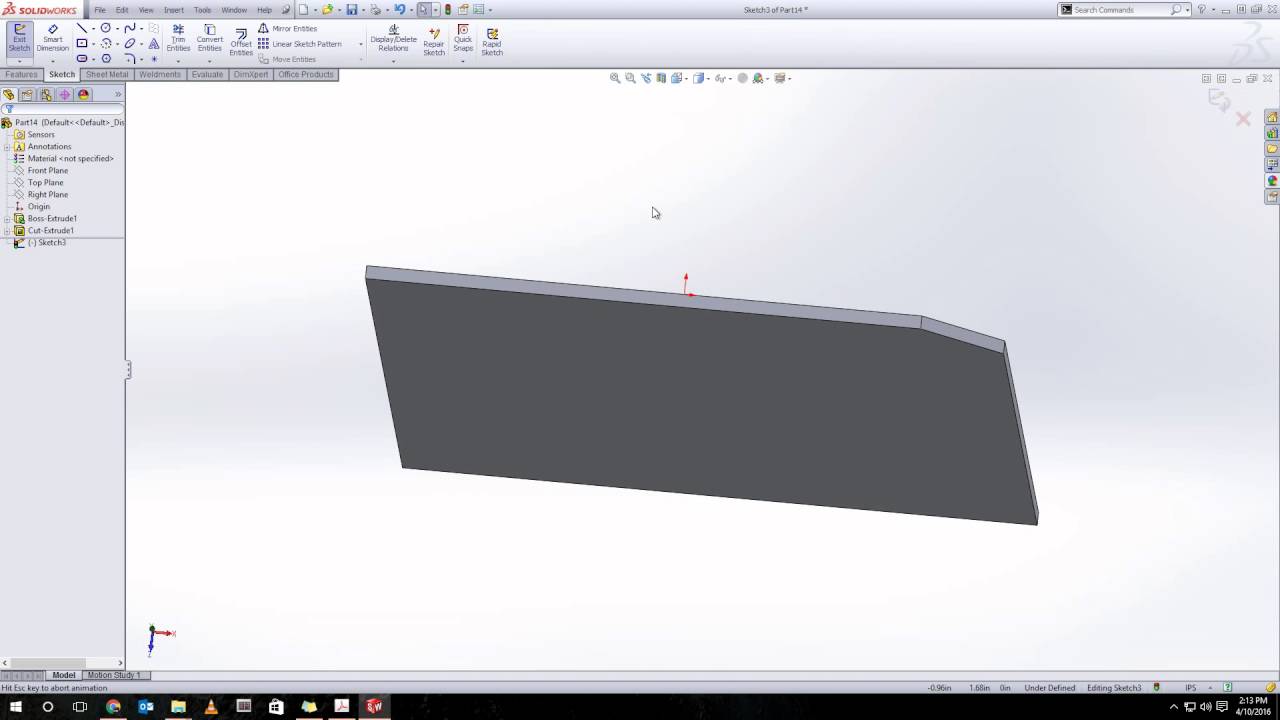Select Sketch3 in the feature tree
Screen dimensions: 1280x720
(x=46, y=243)
